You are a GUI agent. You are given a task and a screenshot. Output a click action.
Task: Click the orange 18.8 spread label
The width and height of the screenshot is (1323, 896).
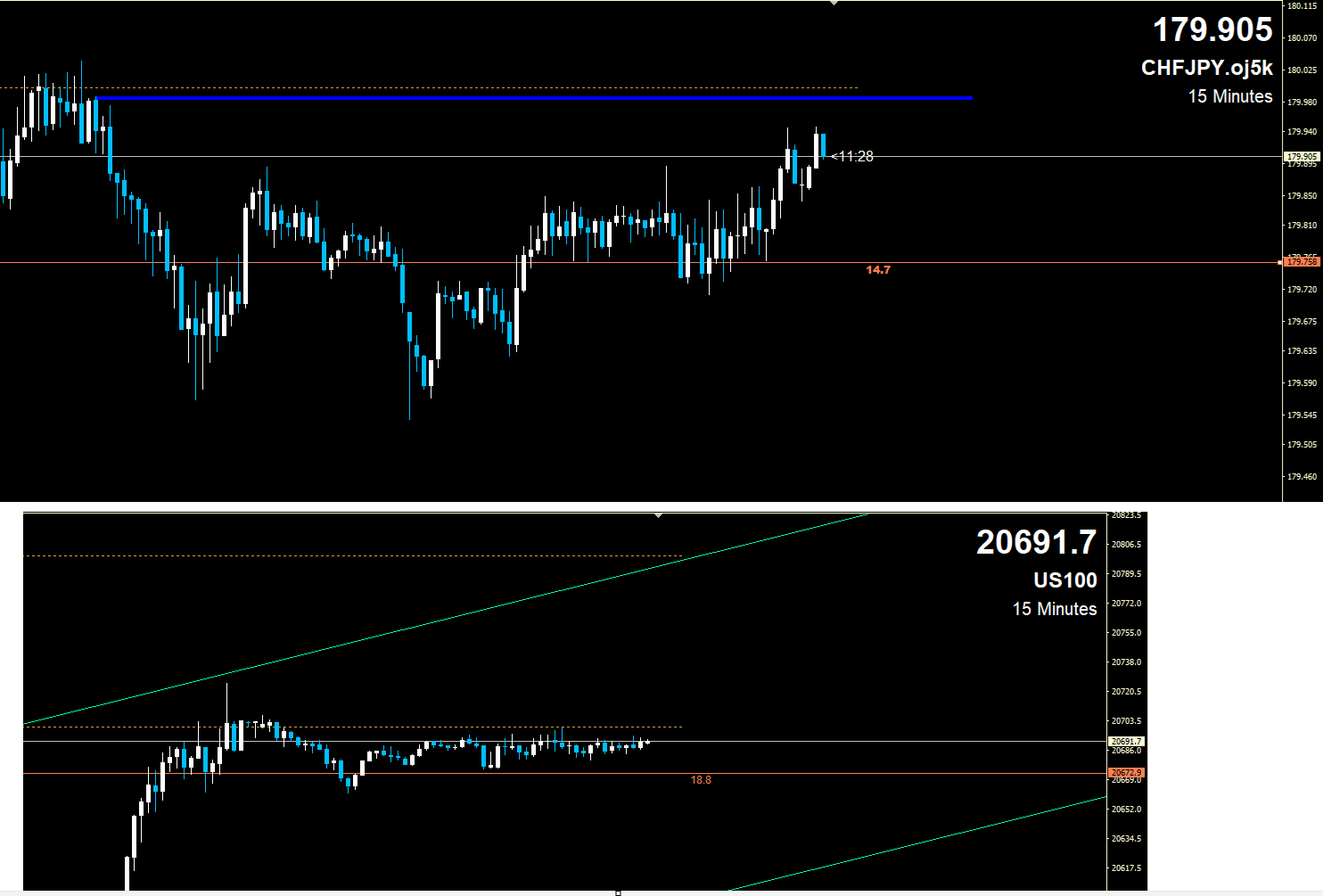coord(701,780)
